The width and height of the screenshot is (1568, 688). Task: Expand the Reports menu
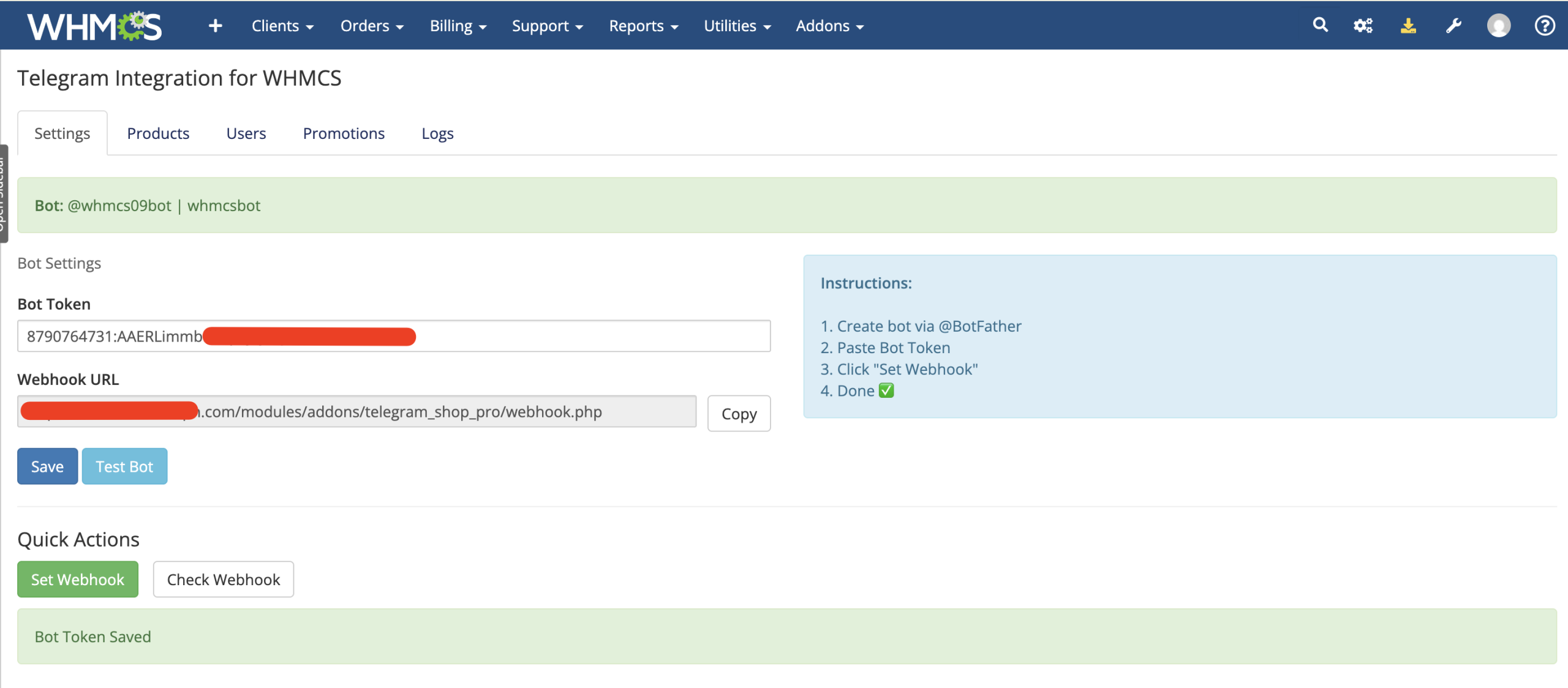(644, 26)
